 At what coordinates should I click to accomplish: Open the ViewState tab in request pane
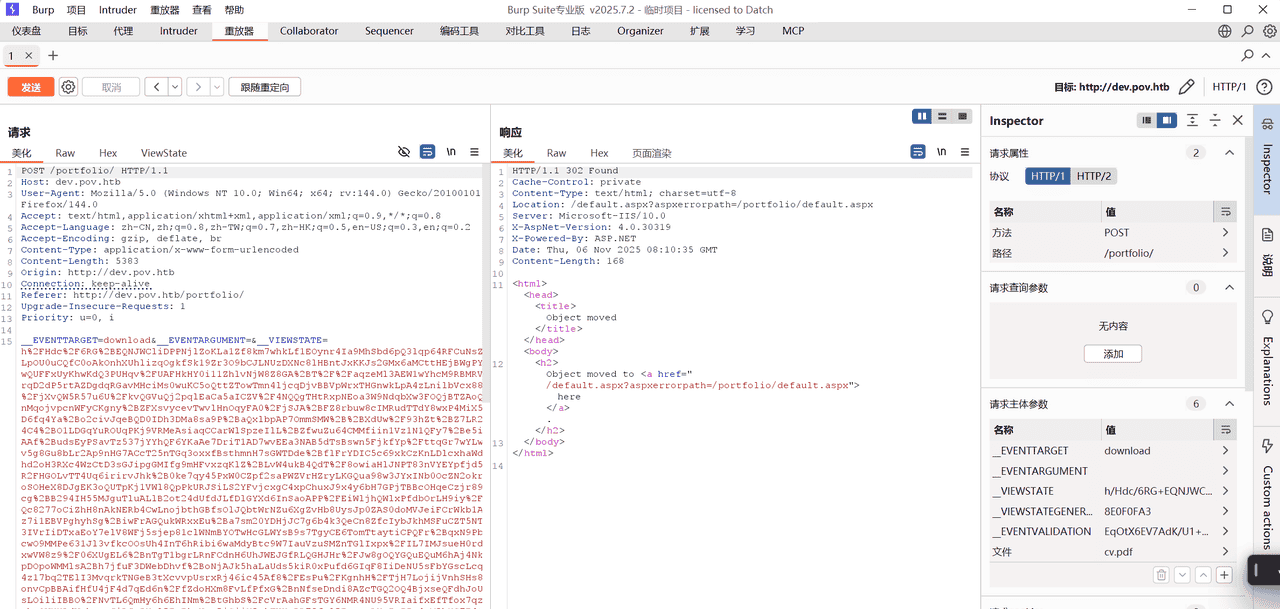(x=164, y=153)
